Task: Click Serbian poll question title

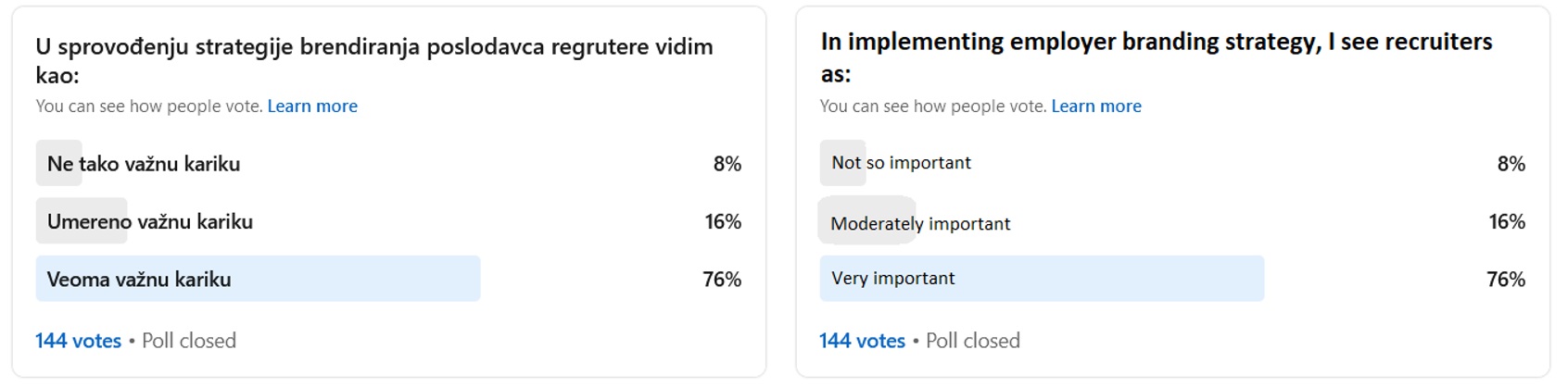Action: pyautogui.click(x=374, y=60)
